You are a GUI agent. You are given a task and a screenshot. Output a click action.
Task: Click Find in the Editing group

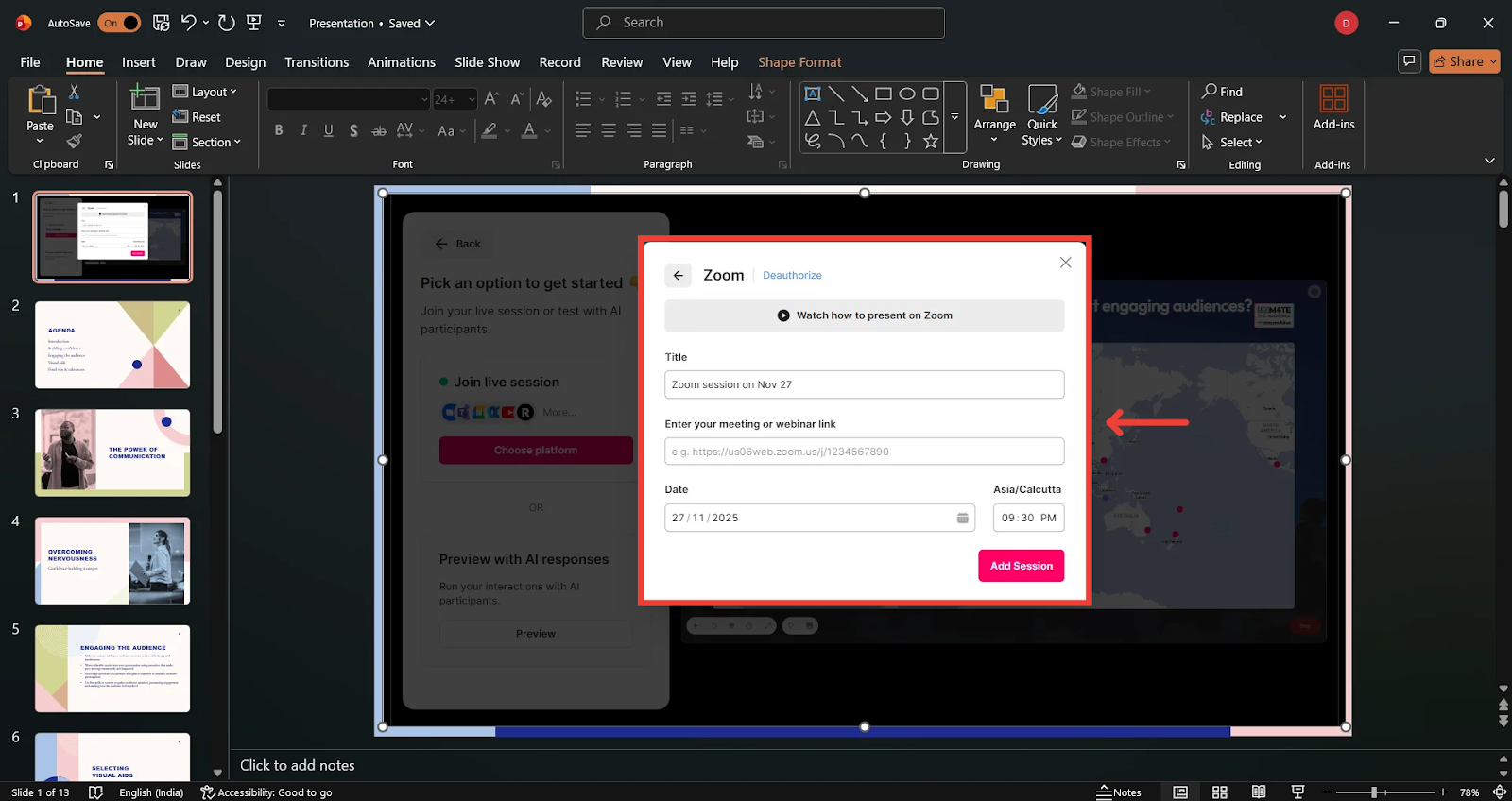tap(1222, 92)
